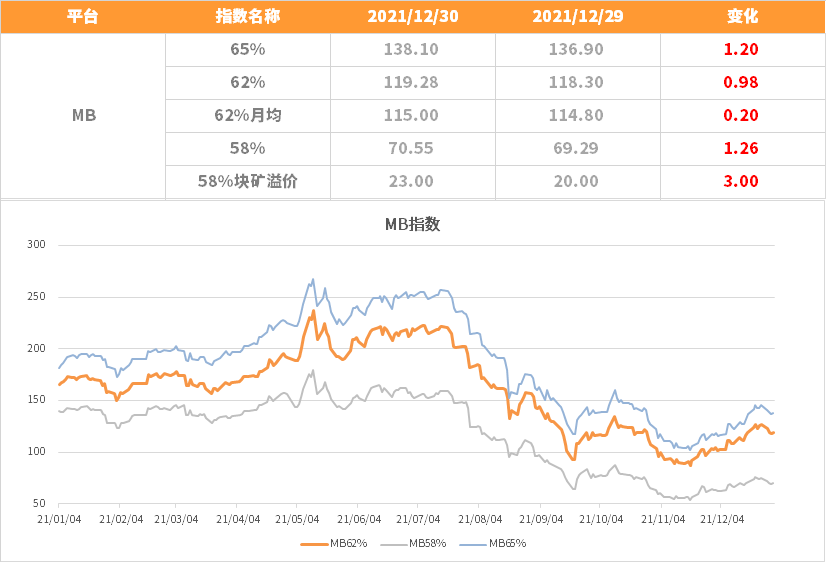This screenshot has height=562, width=826.
Task: Click the 2021/12/30 column header
Action: tap(412, 16)
